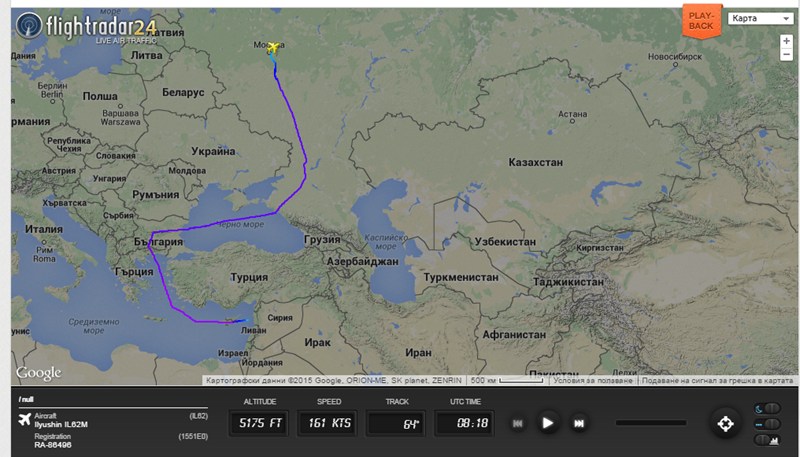Click the flightradar24 radar logo

pos(29,25)
